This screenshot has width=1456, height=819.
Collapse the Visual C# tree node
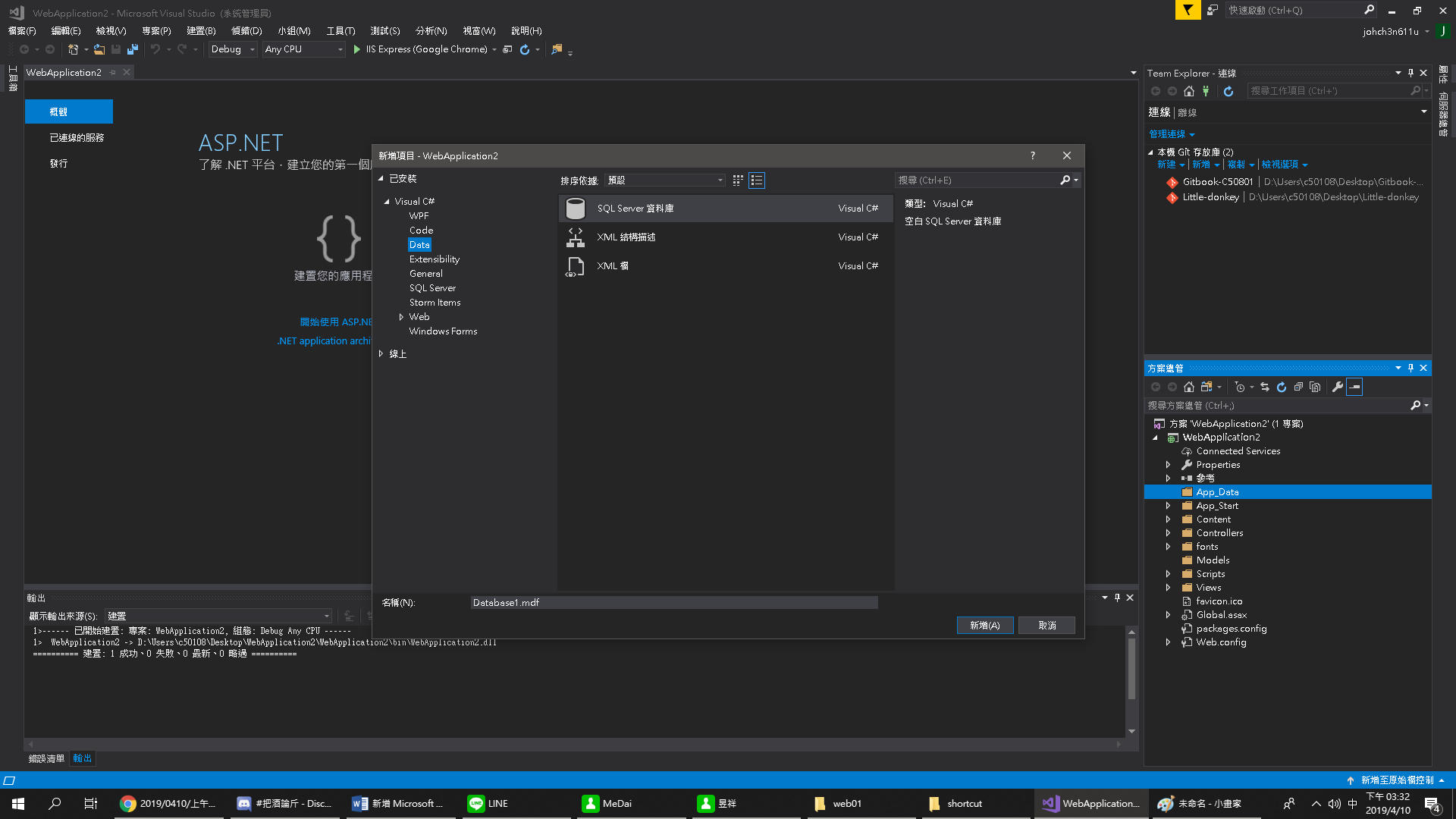(x=387, y=202)
